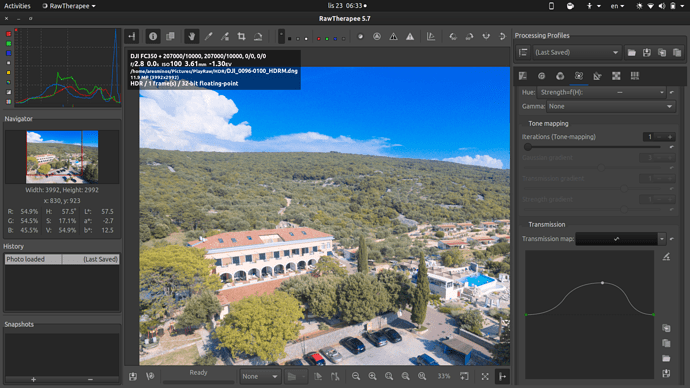Decrease Iterations (Tone-mapping) value
The image size is (690, 388).
pyautogui.click(x=659, y=137)
